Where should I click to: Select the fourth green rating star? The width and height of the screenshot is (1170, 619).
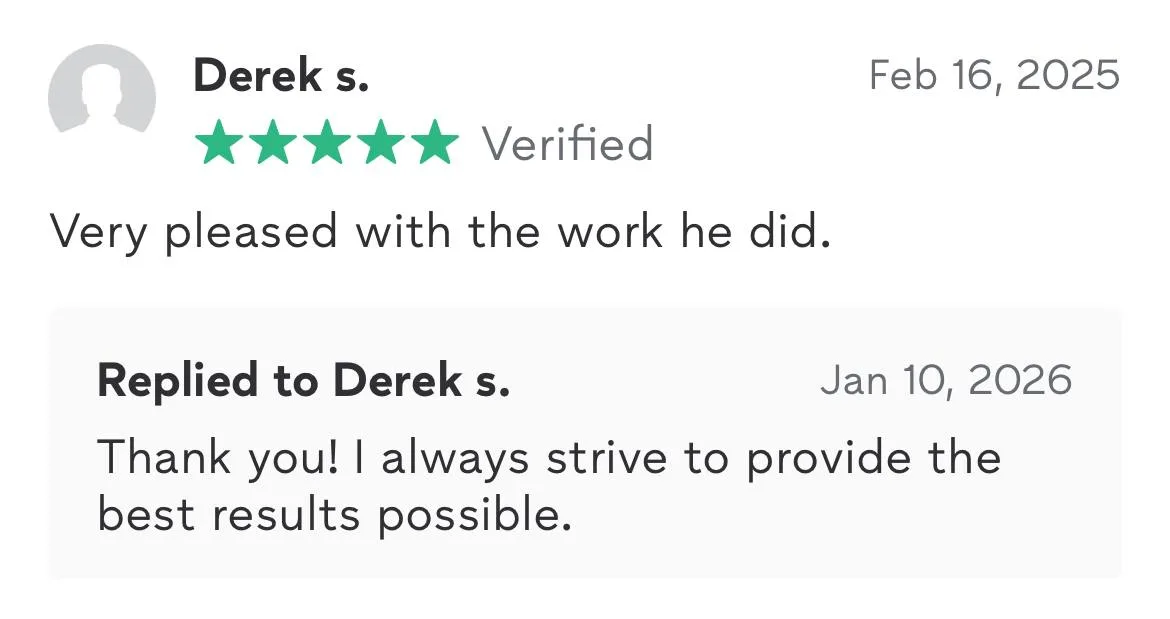380,144
